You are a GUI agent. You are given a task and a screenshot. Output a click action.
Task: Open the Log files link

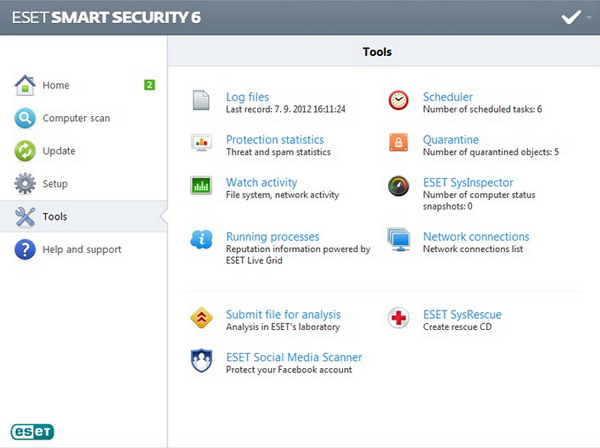247,97
